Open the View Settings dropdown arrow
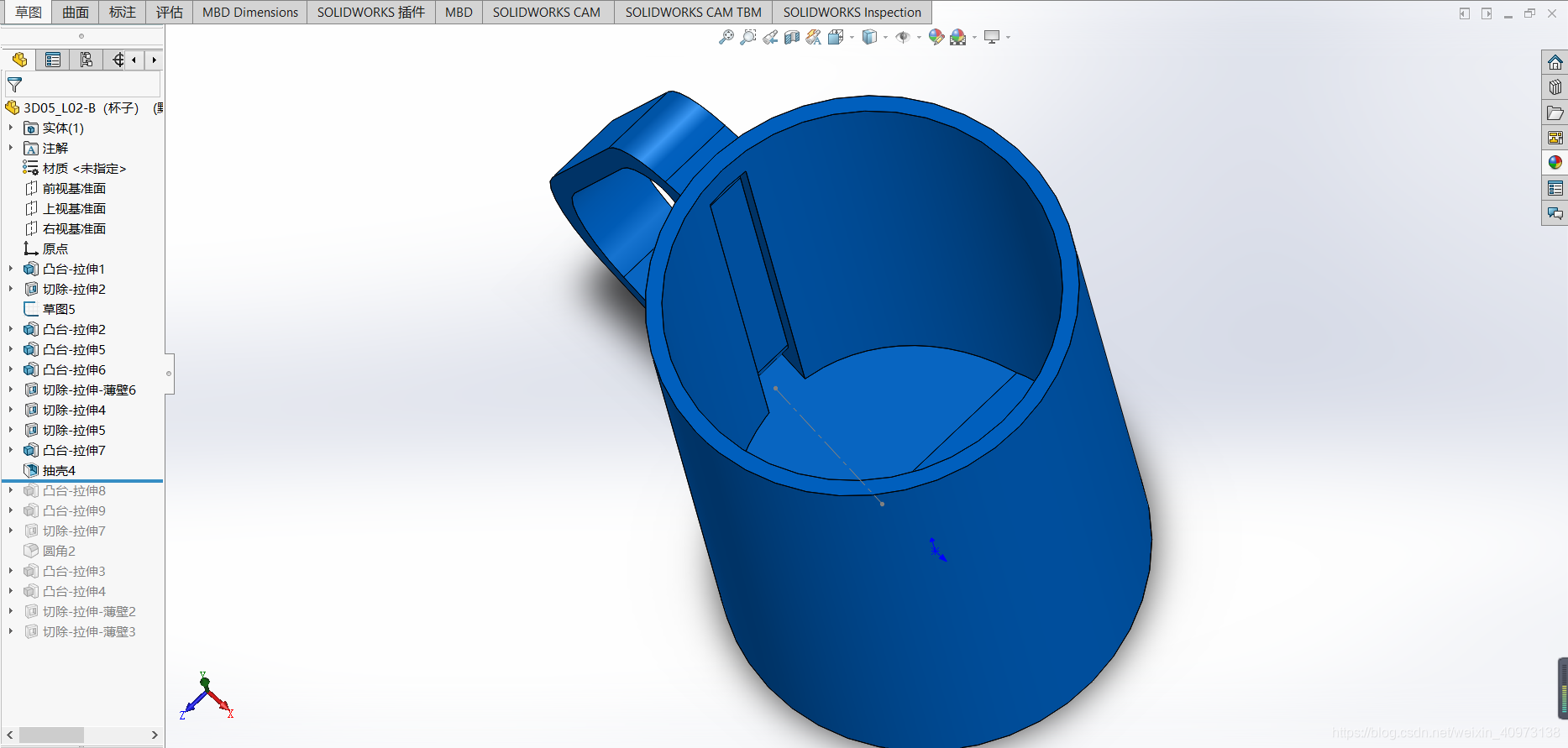The width and height of the screenshot is (1568, 748). click(1008, 37)
